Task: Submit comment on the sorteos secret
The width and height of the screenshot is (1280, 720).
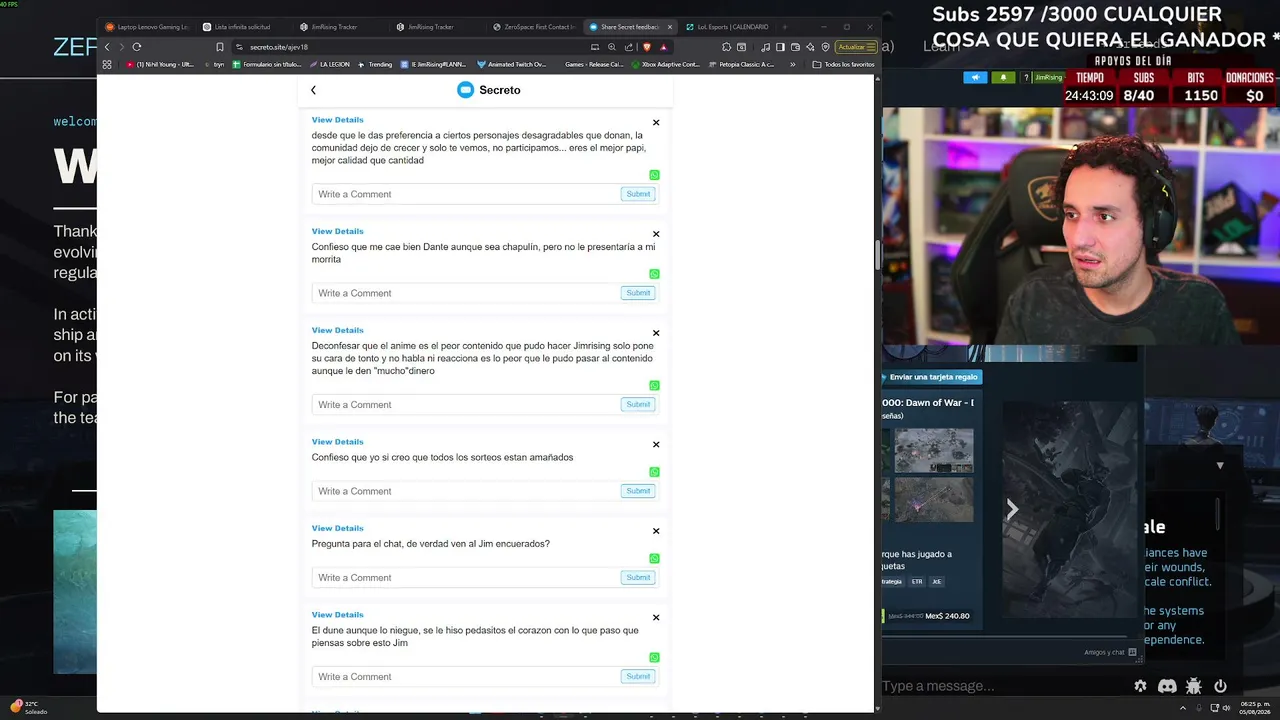Action: point(638,491)
